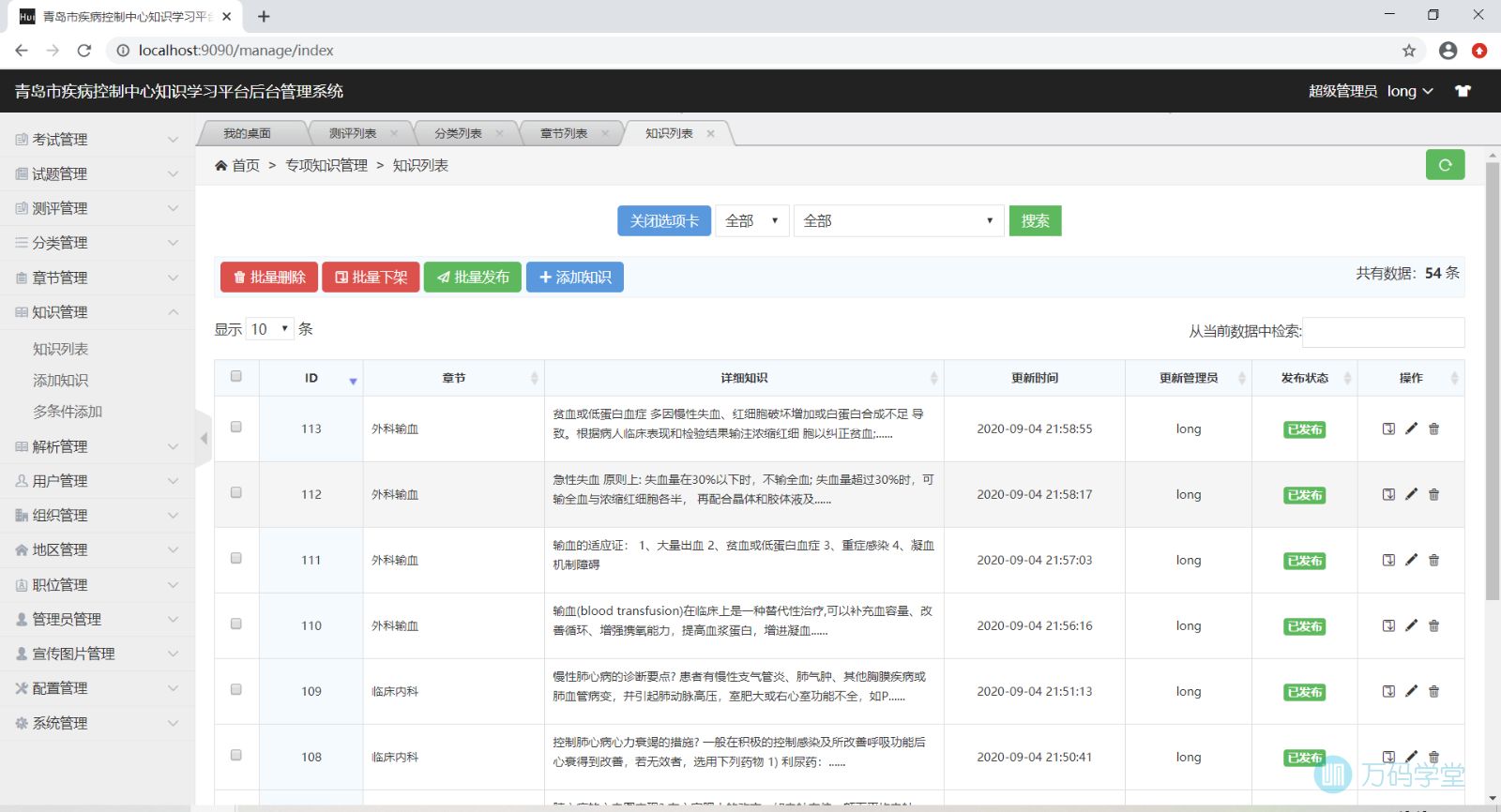Switch to the 章节列表 tab
Screen dimensions: 1501x812
564,133
